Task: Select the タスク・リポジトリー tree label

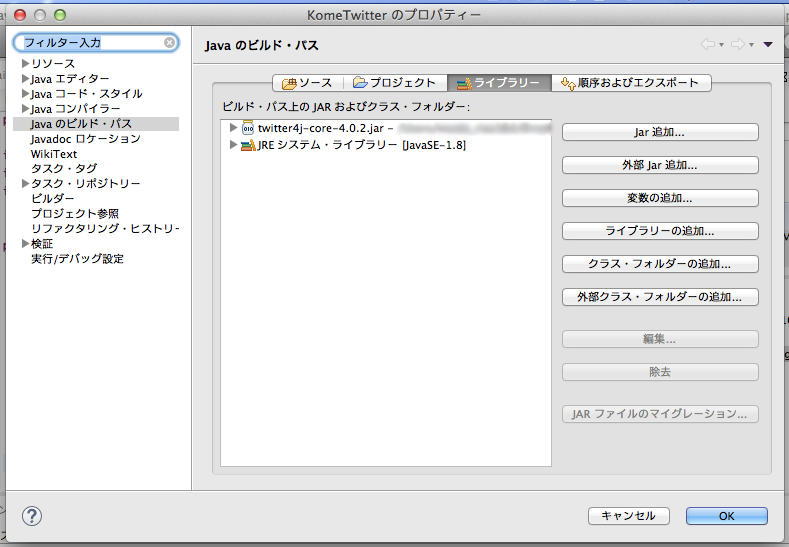Action: [x=86, y=184]
